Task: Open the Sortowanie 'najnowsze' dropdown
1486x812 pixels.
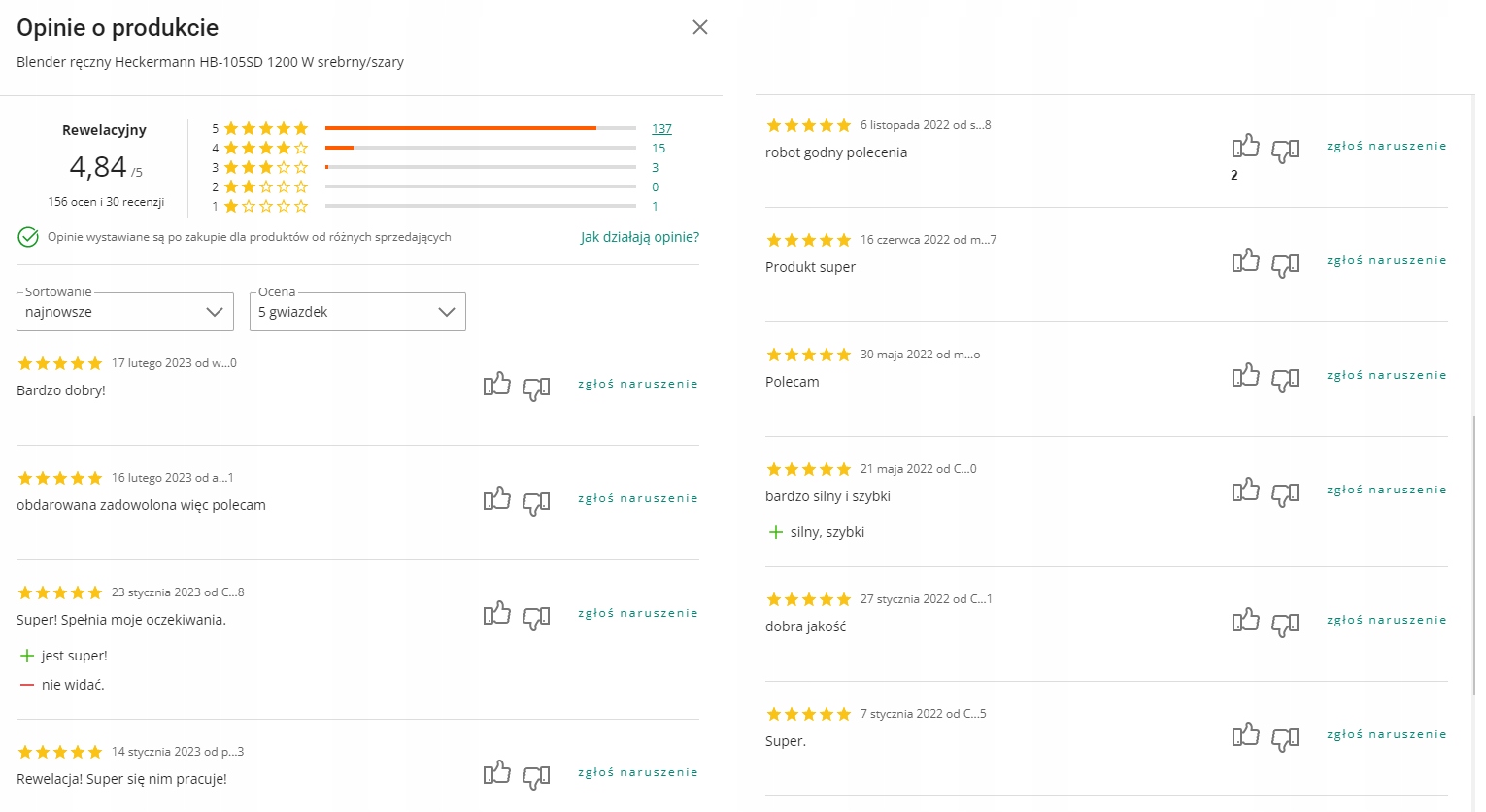Action: (x=125, y=312)
